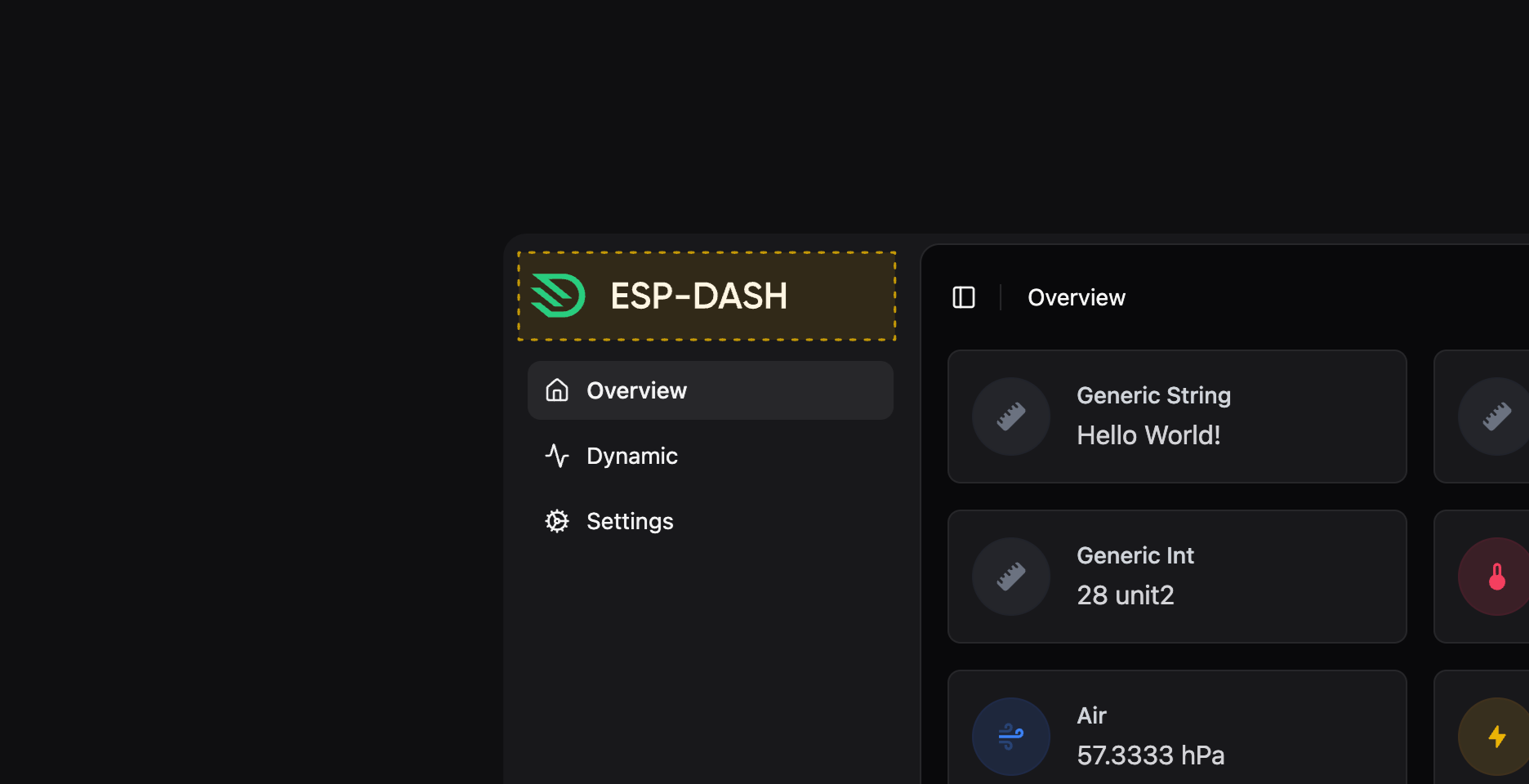Click the gear icon beside Settings
Screen dimensions: 1529x784
tap(557, 521)
